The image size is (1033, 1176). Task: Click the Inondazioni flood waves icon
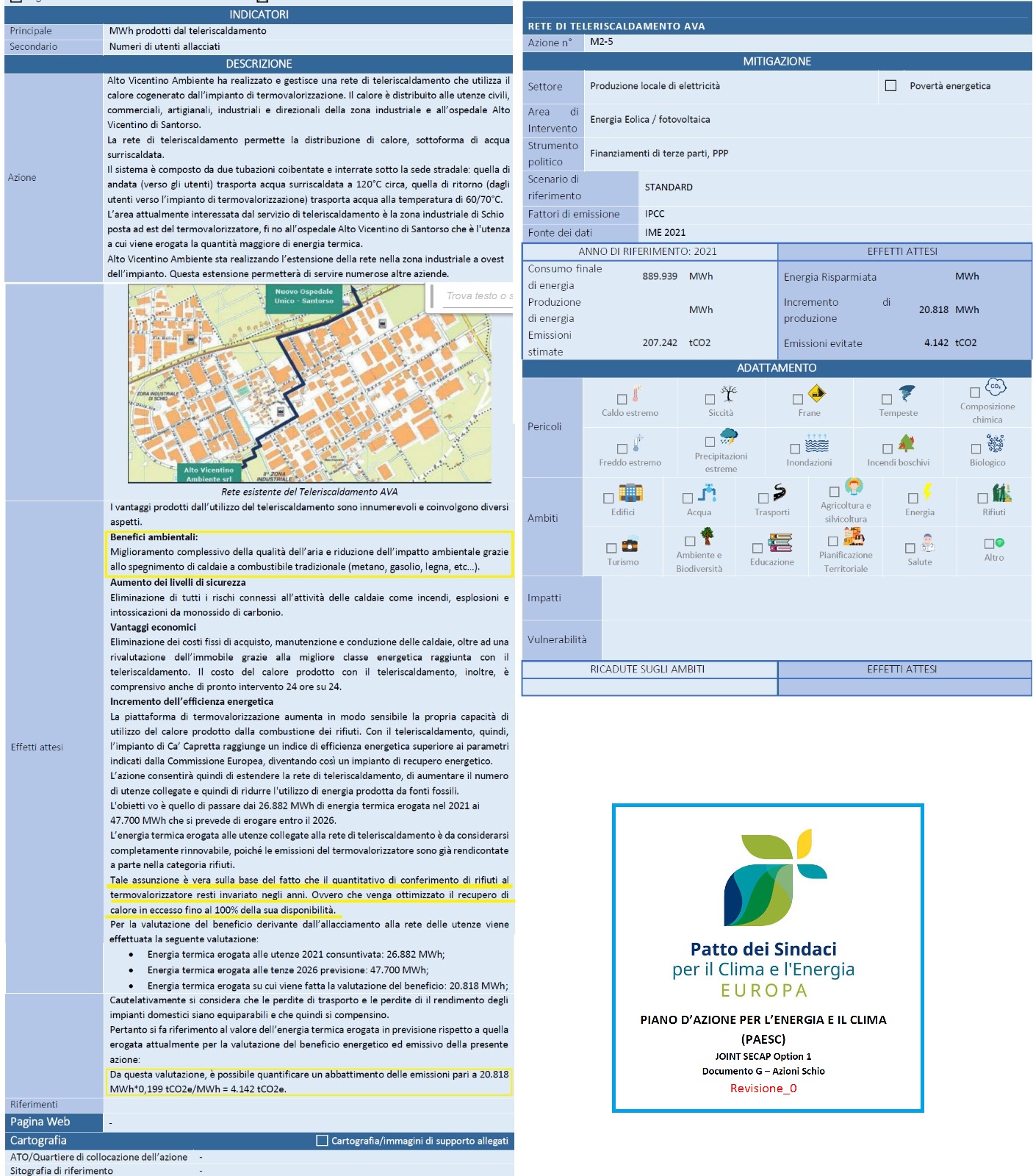[817, 443]
